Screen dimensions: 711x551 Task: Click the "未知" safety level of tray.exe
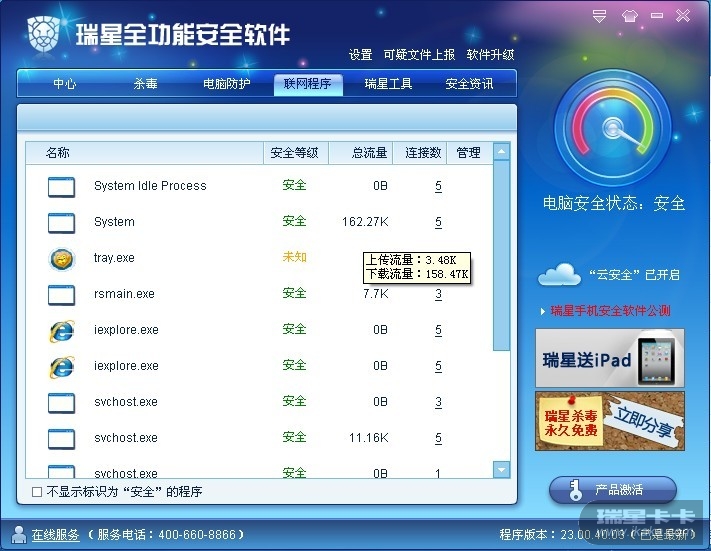point(294,257)
